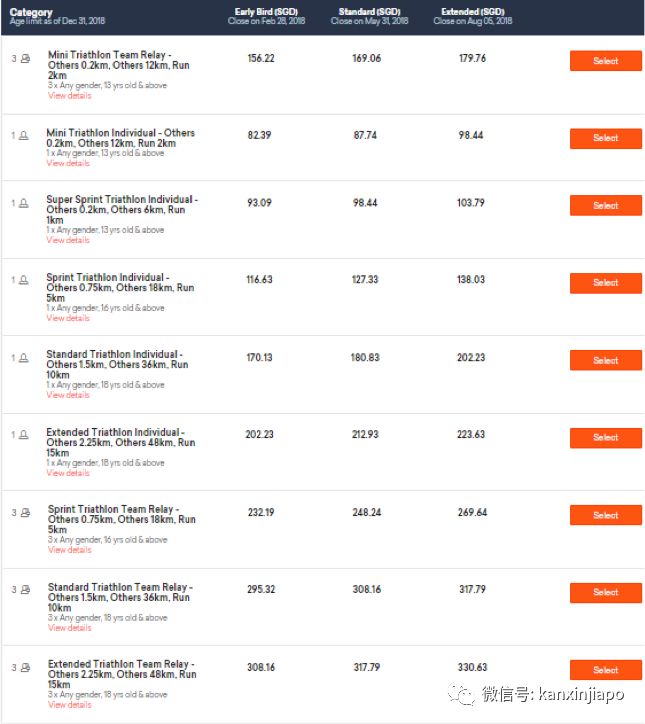Select the Mini Triathlon Team Relay category

605,61
